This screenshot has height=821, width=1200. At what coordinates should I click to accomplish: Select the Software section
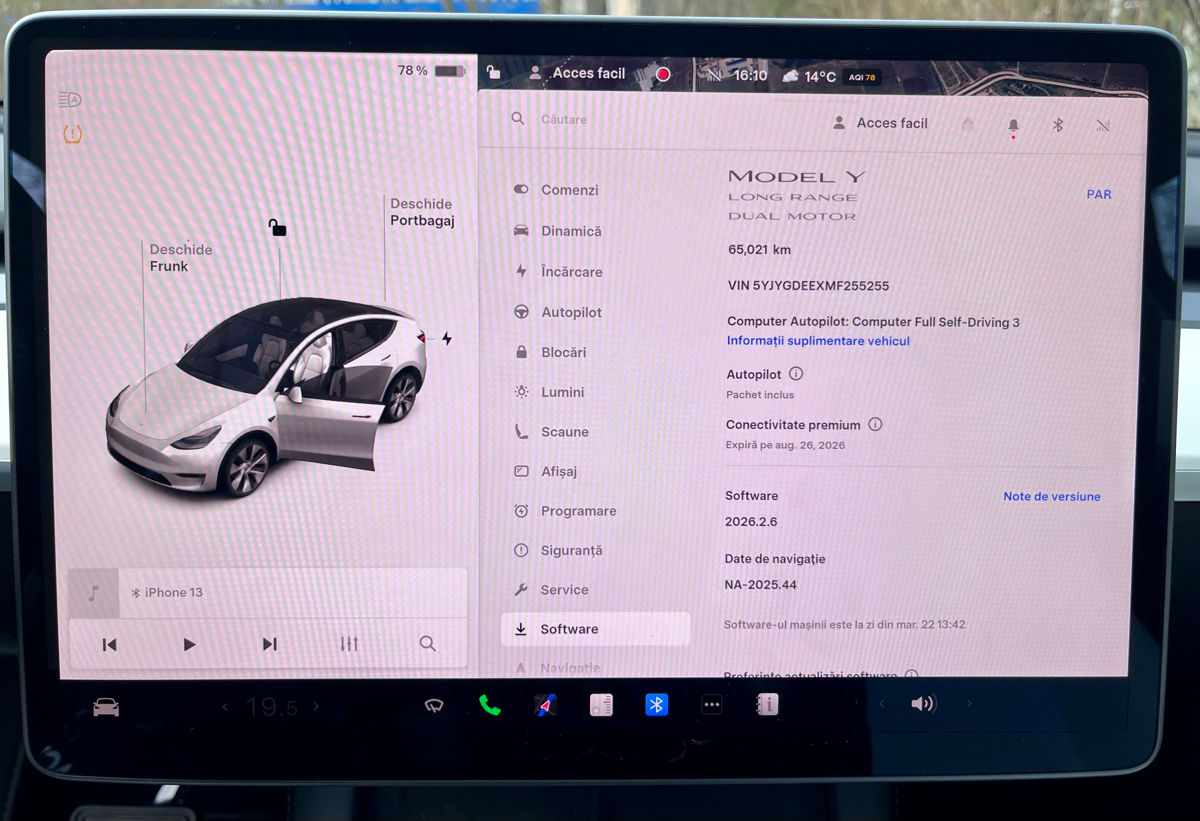click(595, 629)
